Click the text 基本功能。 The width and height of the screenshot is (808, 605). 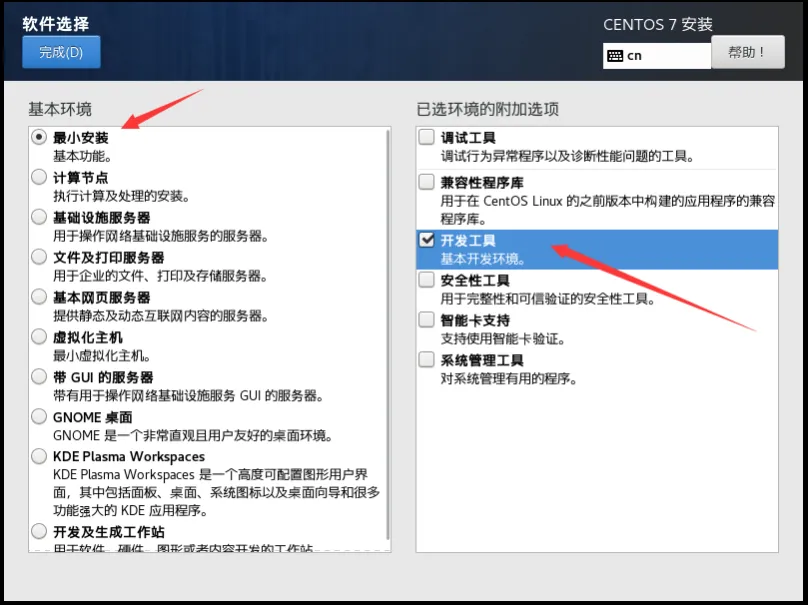tap(82, 156)
